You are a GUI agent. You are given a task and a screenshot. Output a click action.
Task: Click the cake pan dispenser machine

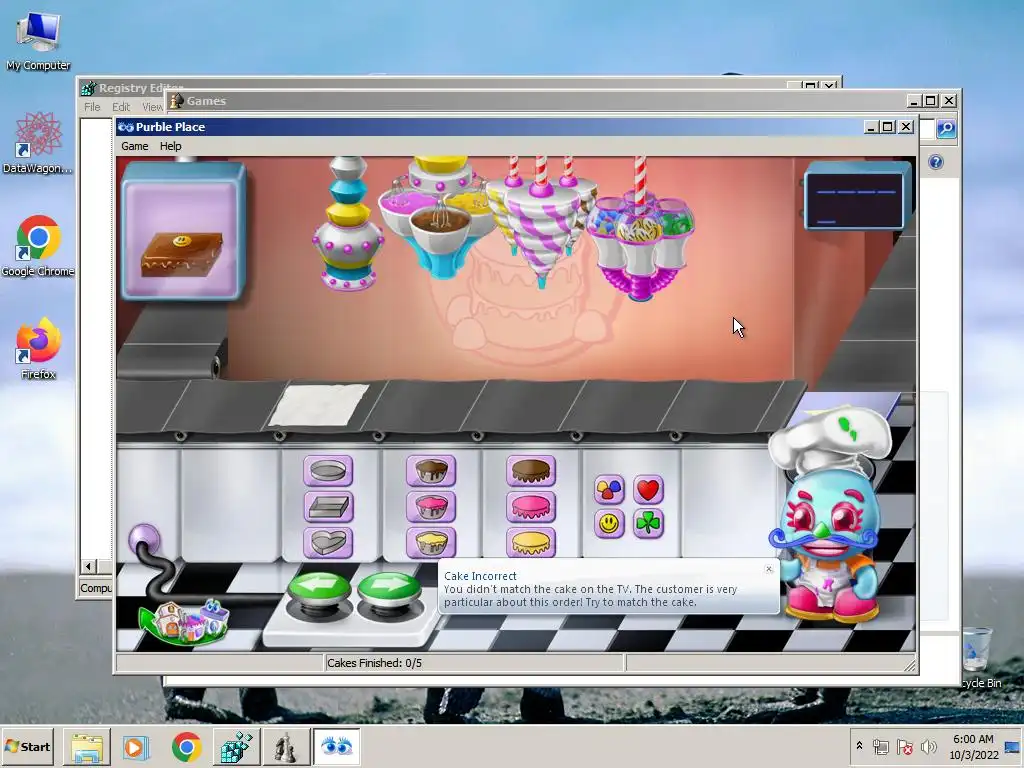pos(347,223)
